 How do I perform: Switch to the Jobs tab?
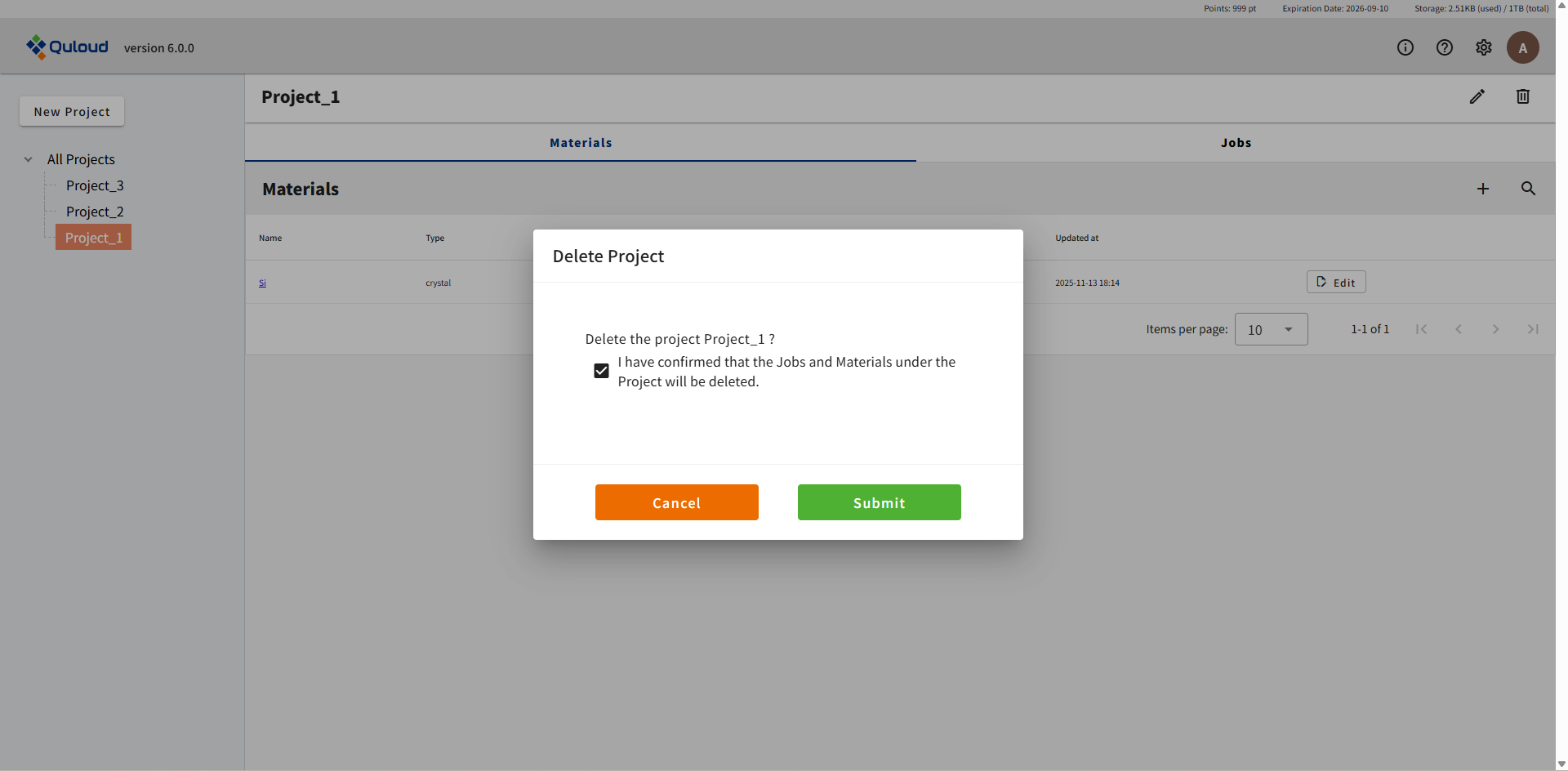click(x=1235, y=143)
